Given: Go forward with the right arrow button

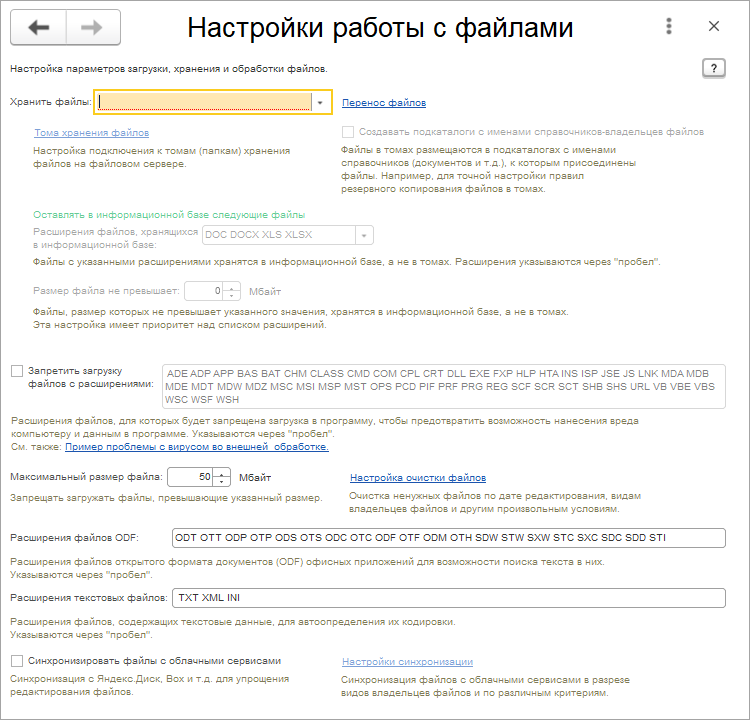Looking at the screenshot, I should pyautogui.click(x=93, y=27).
